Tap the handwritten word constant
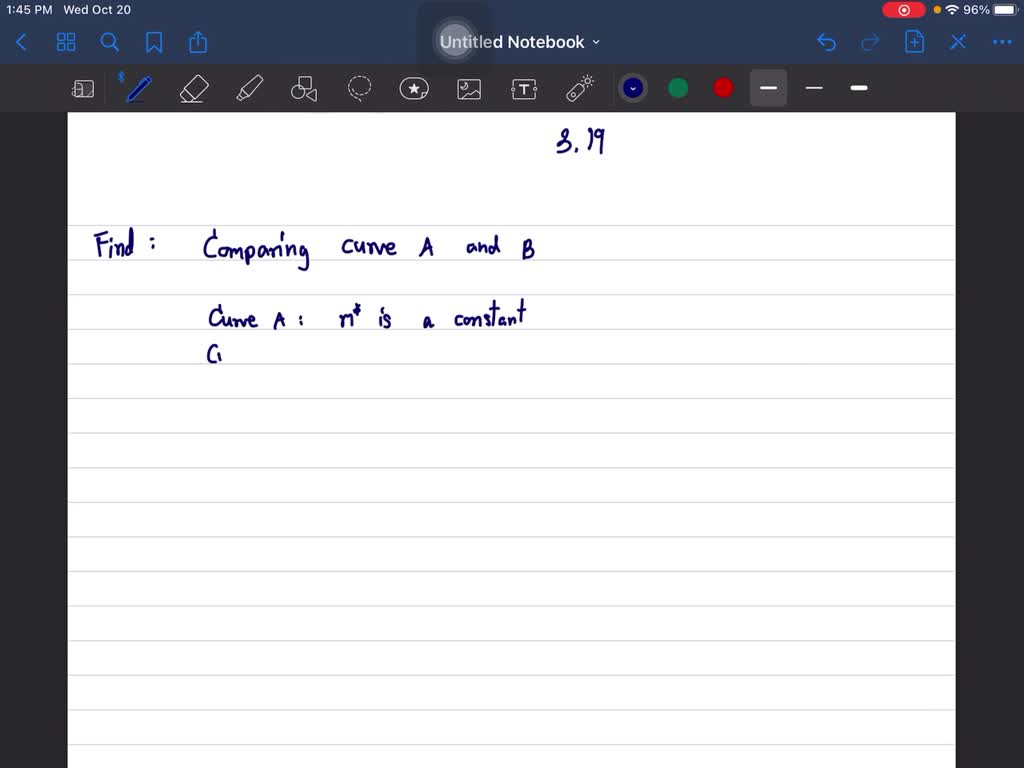This screenshot has height=768, width=1024. [x=490, y=315]
